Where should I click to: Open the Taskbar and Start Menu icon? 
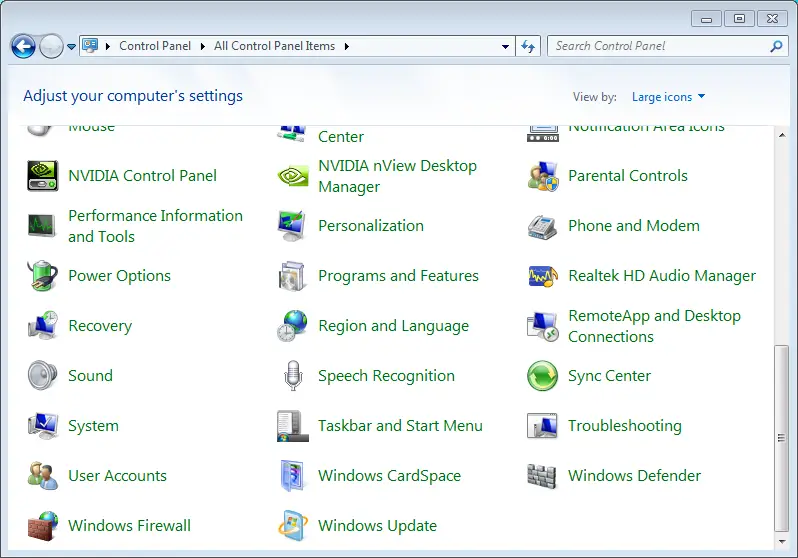point(293,426)
